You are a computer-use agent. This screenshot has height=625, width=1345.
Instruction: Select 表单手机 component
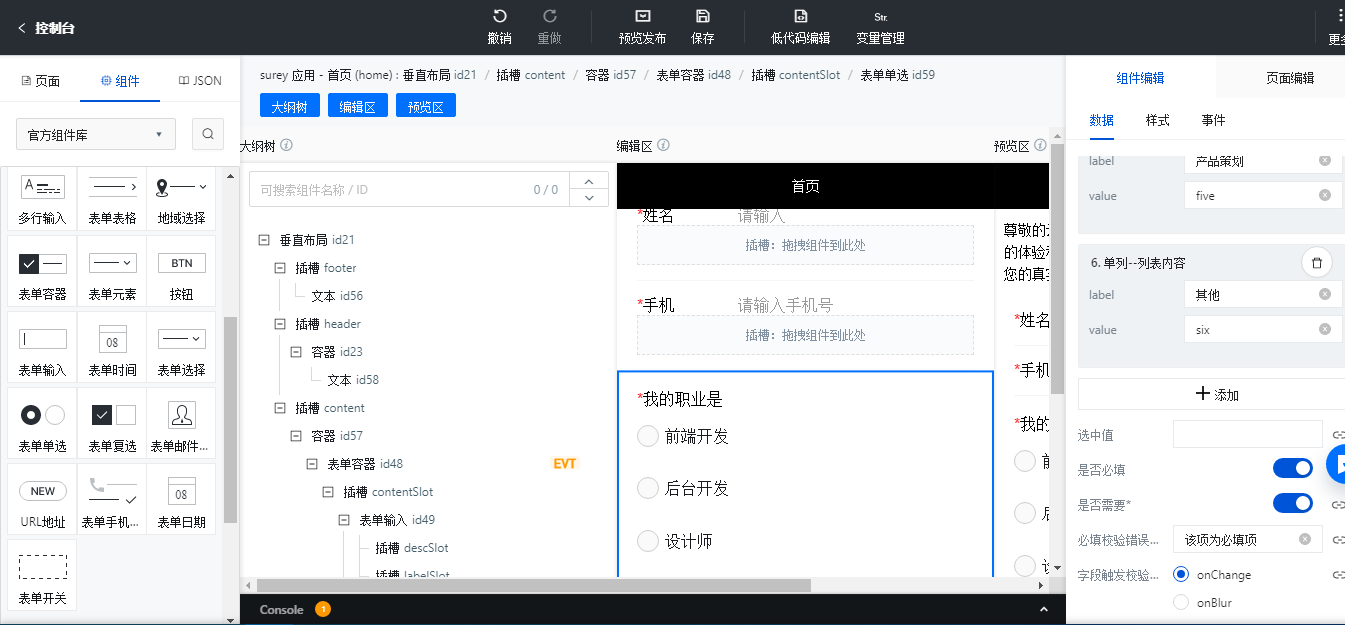click(x=112, y=500)
